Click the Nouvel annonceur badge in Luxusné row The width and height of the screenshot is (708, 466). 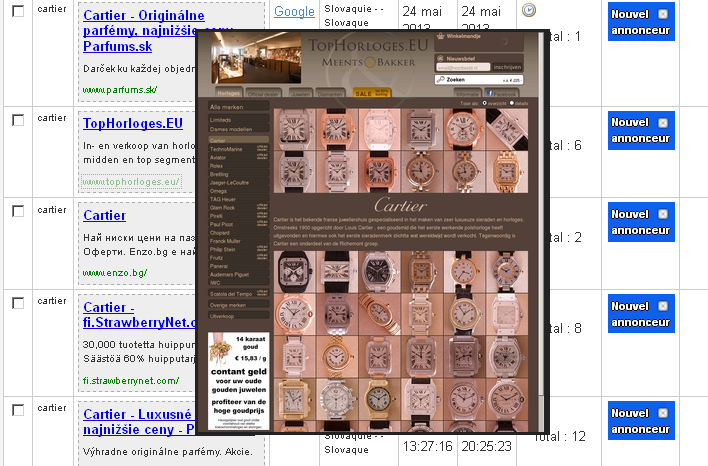tap(641, 421)
